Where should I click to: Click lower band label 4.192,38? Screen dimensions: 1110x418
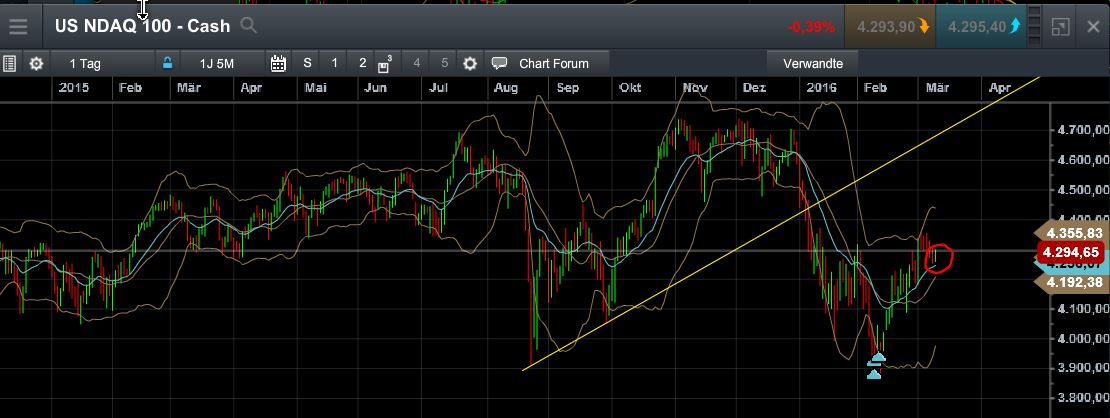[1071, 283]
